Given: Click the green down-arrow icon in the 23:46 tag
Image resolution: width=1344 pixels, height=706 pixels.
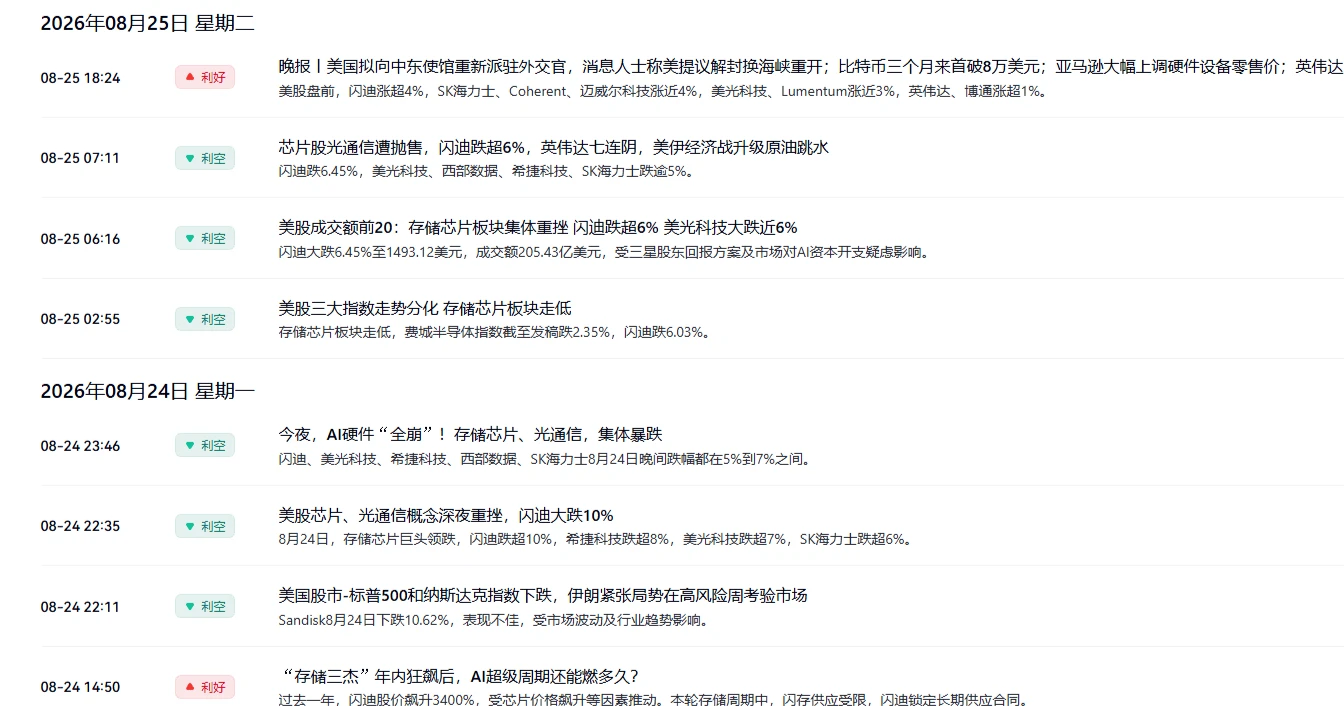Looking at the screenshot, I should 190,445.
